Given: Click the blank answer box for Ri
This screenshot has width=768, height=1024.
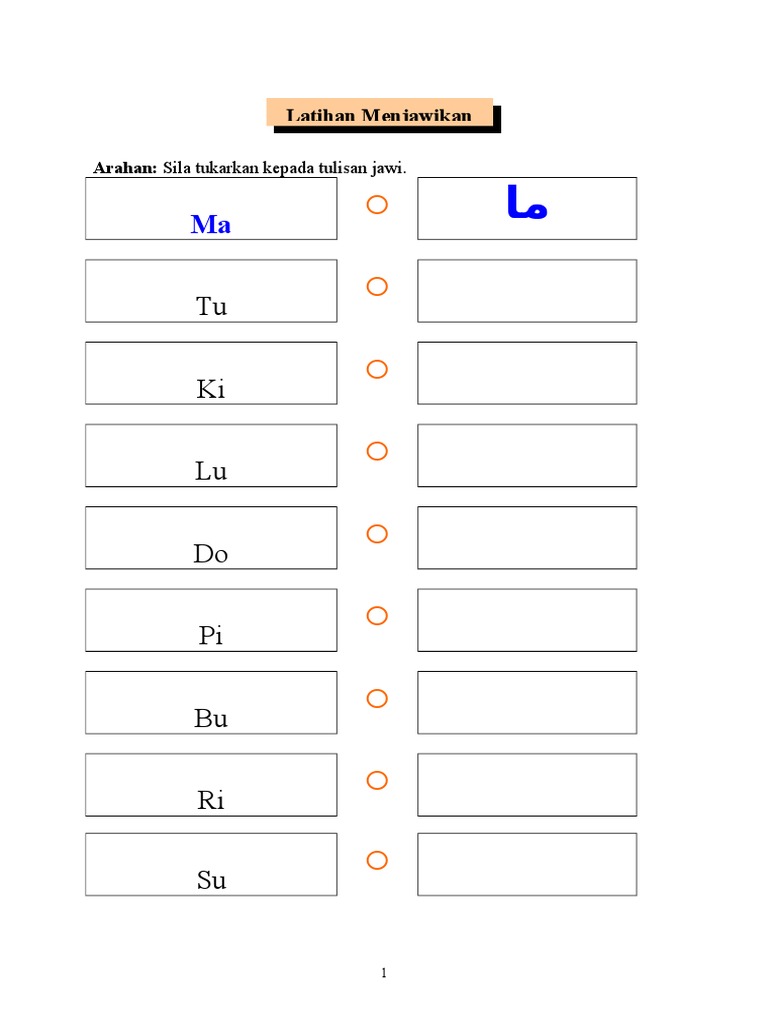Looking at the screenshot, I should click(x=527, y=784).
